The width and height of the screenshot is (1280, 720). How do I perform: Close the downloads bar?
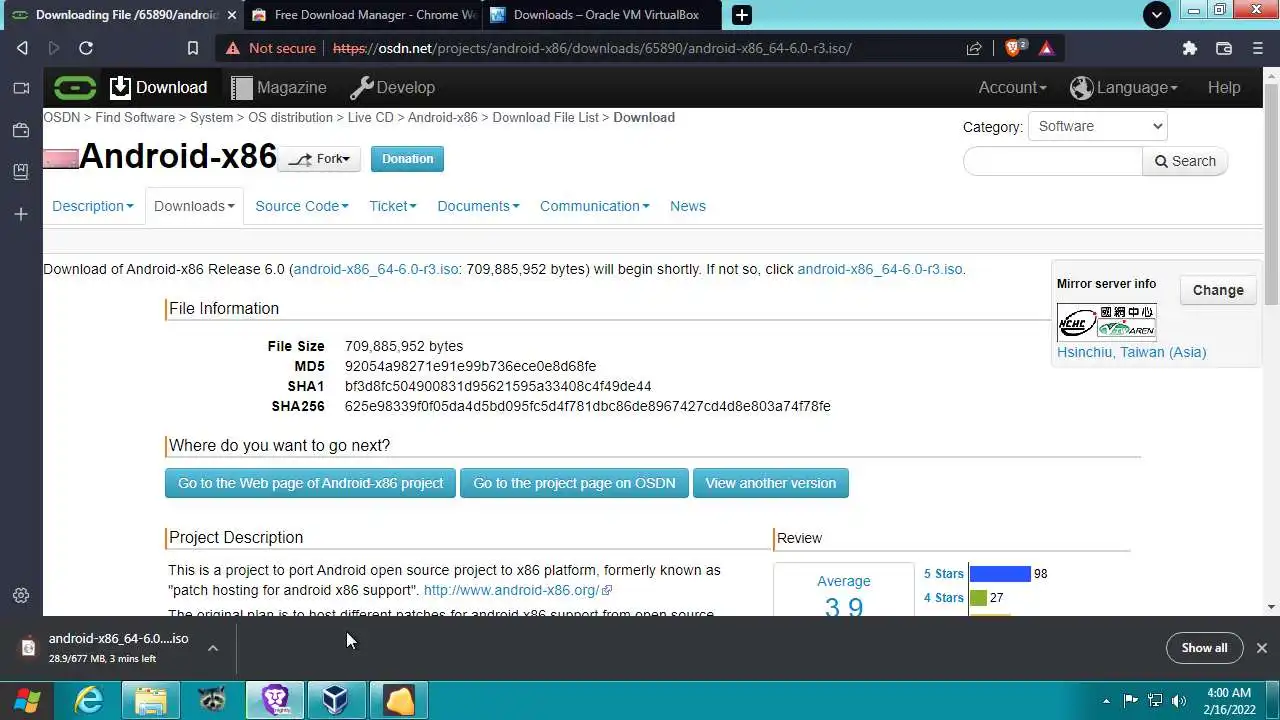click(1262, 648)
